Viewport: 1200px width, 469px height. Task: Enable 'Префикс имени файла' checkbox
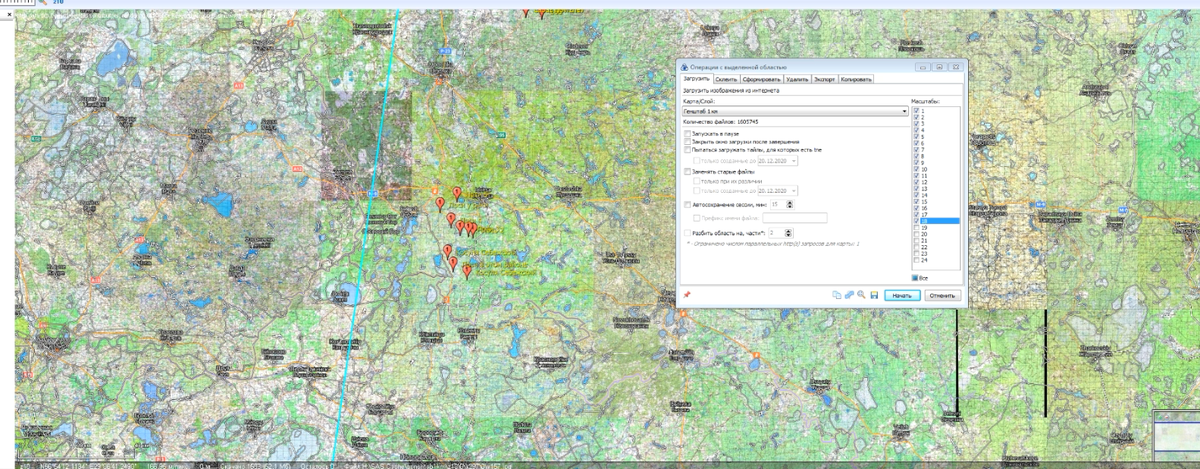click(x=697, y=218)
